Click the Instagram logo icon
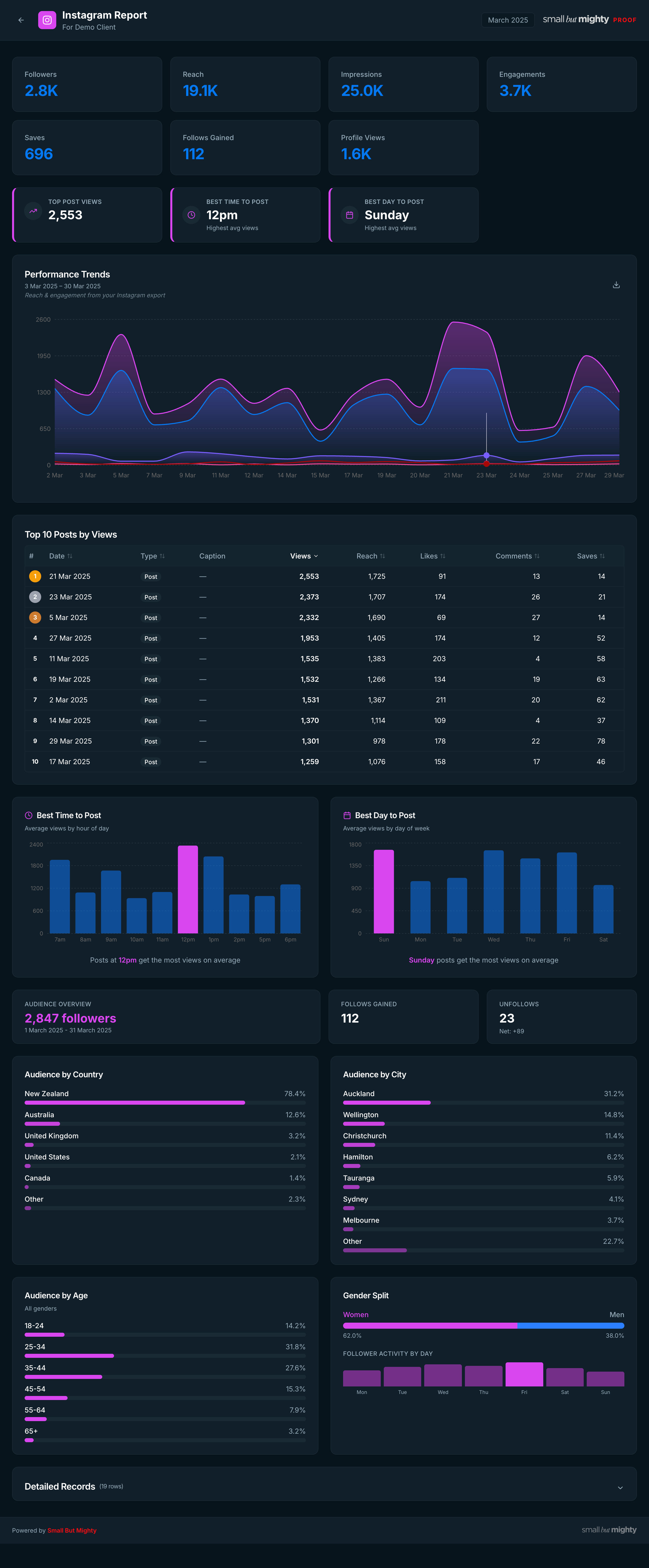 [47, 20]
